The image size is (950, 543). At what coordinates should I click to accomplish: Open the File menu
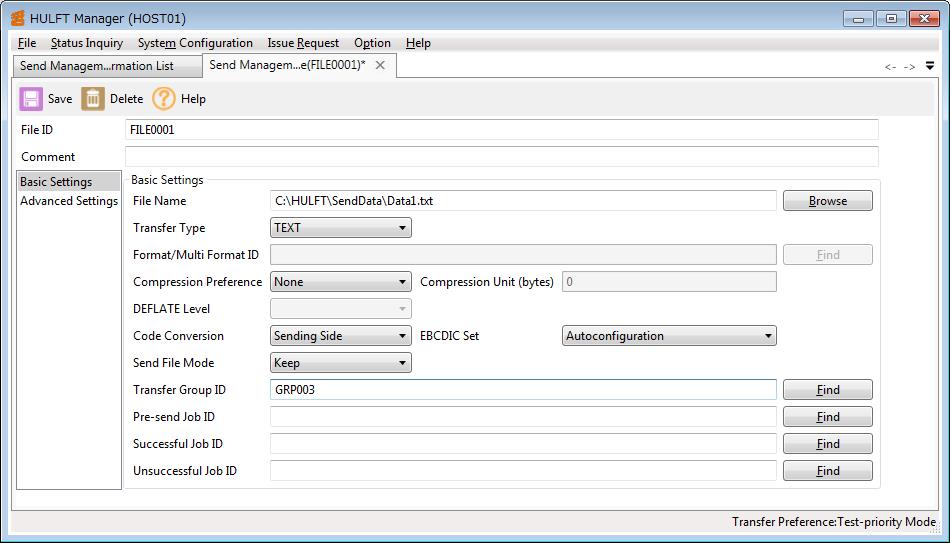27,43
